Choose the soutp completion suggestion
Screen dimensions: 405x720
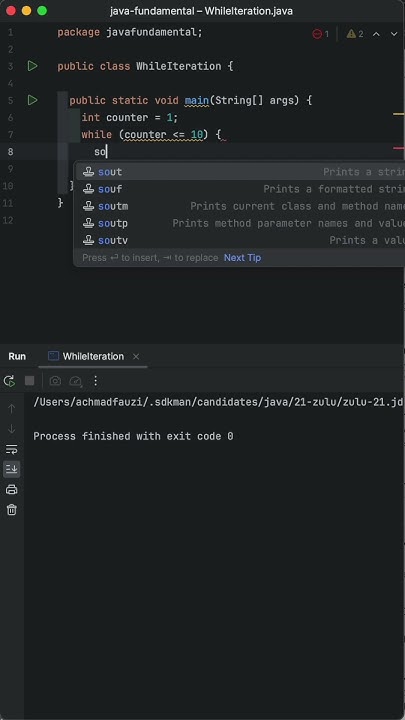[239, 223]
